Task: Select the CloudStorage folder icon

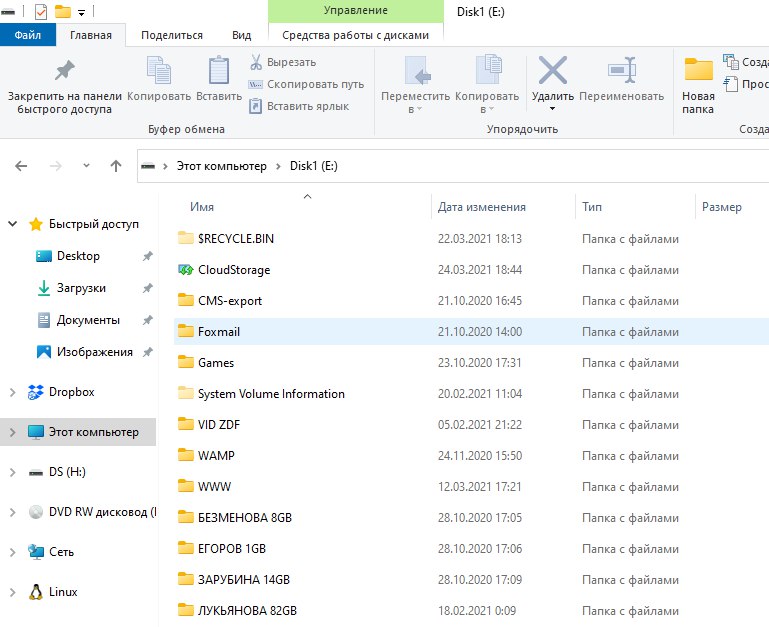Action: coord(186,269)
